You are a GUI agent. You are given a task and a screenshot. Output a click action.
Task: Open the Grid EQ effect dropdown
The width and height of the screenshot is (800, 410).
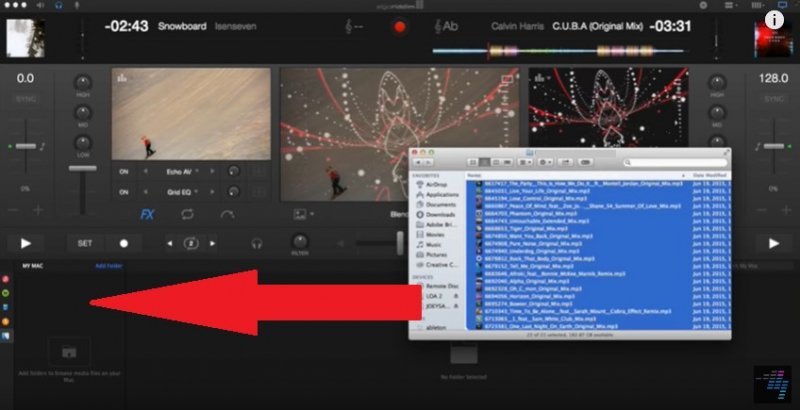(x=181, y=190)
